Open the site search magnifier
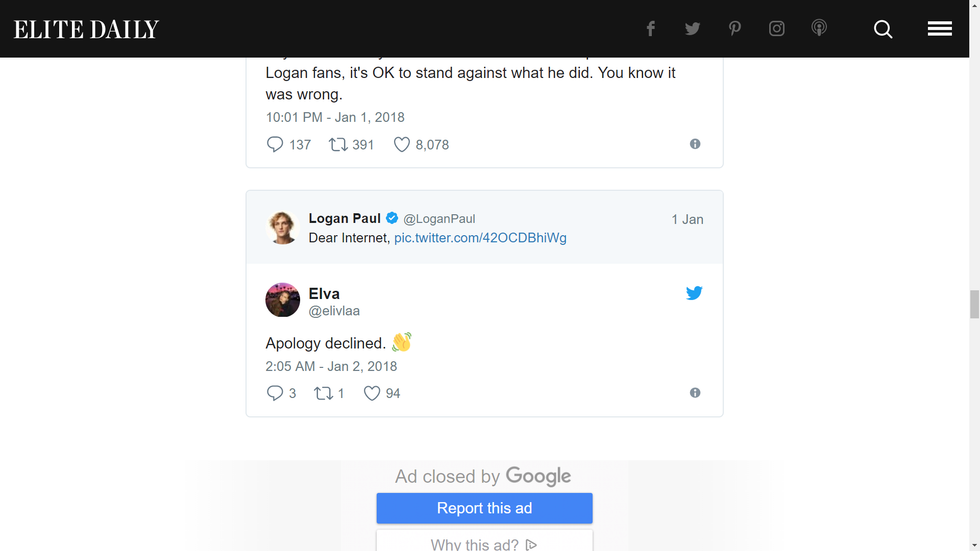Viewport: 980px width, 551px height. [883, 29]
